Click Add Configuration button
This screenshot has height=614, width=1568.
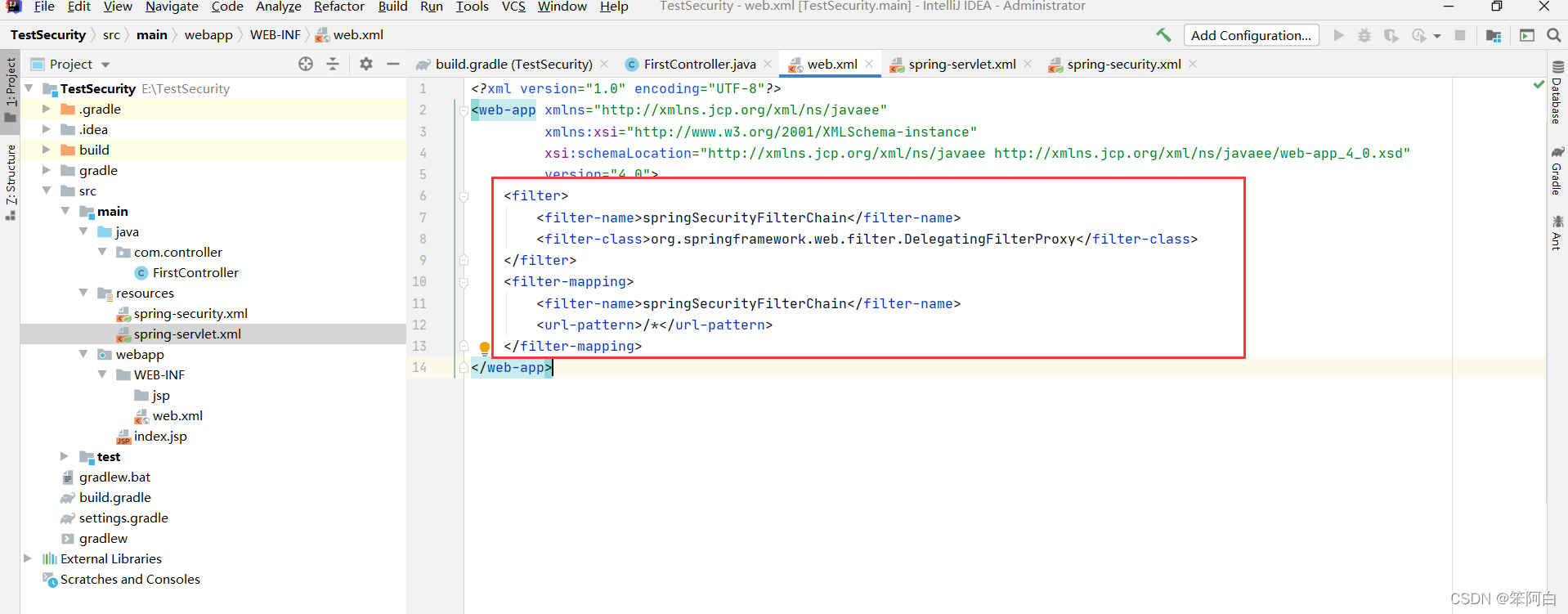[1251, 35]
